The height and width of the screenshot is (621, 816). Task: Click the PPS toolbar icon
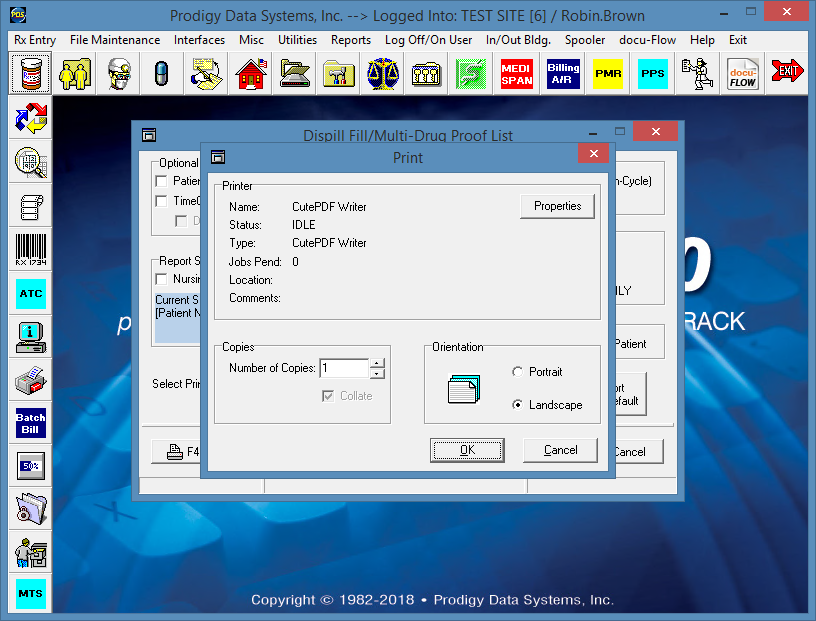(652, 74)
